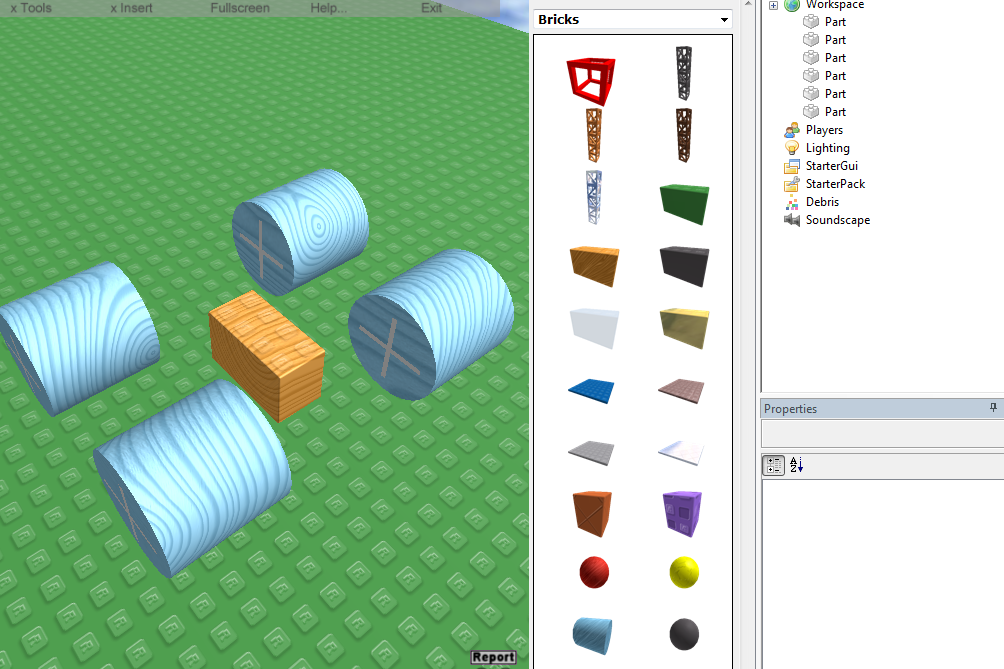Screen dimensions: 1004x669
Task: Pick the blue wood cylinder brick
Action: (x=594, y=633)
